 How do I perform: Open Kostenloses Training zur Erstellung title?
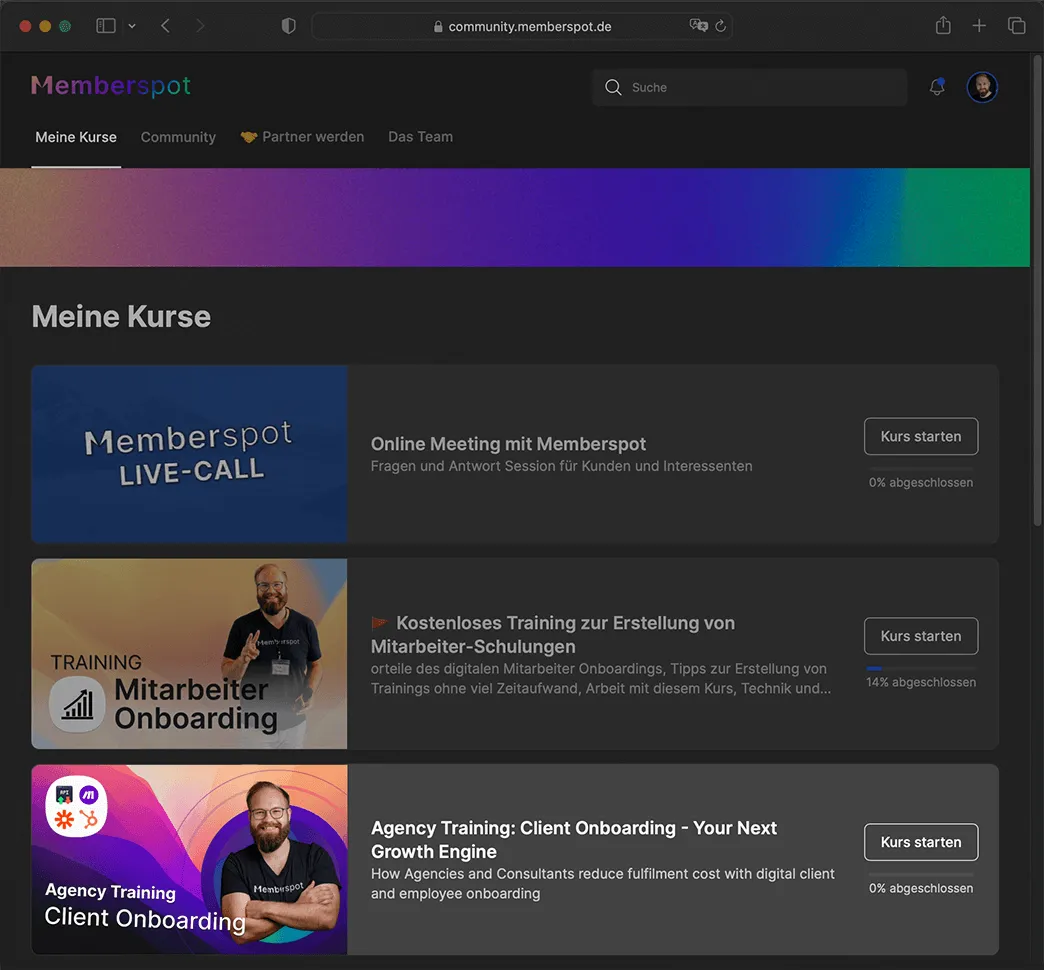[553, 634]
